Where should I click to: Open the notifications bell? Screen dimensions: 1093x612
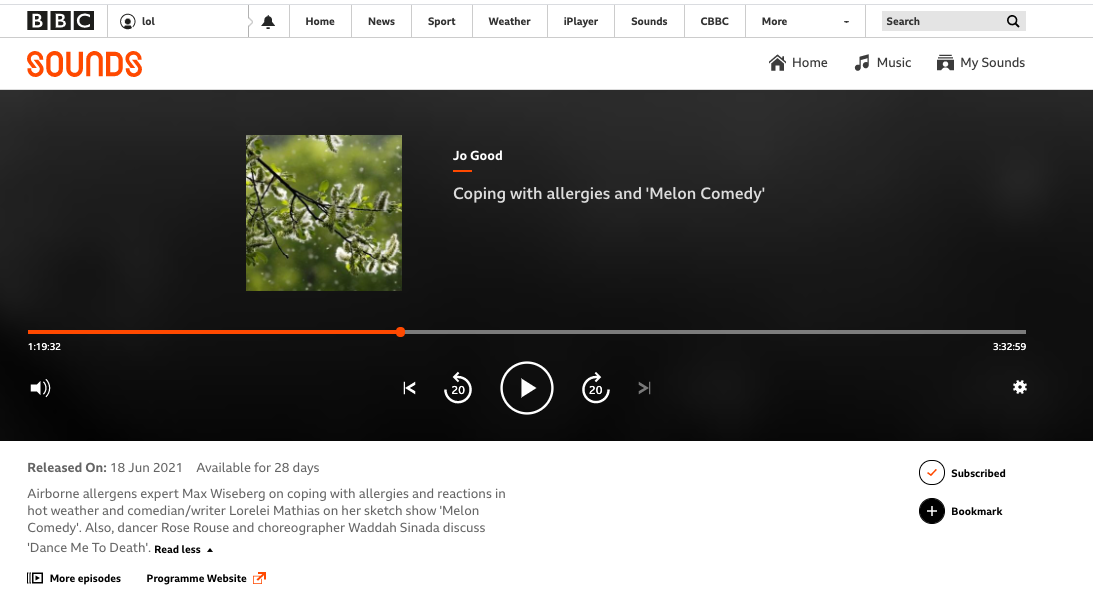click(268, 22)
